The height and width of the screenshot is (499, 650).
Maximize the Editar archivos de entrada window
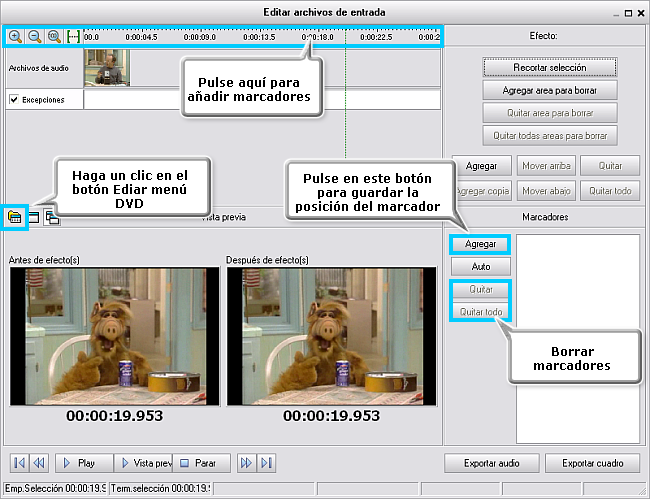click(628, 13)
